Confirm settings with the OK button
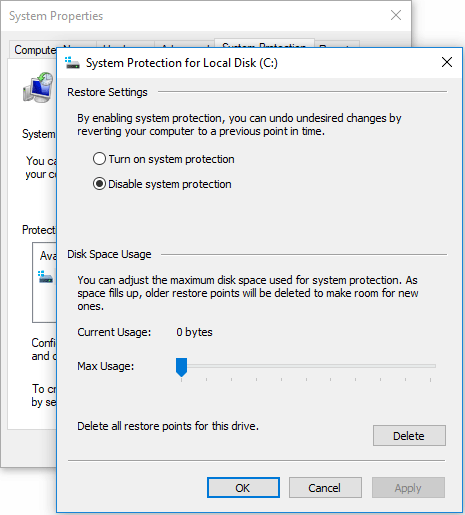 [243, 488]
